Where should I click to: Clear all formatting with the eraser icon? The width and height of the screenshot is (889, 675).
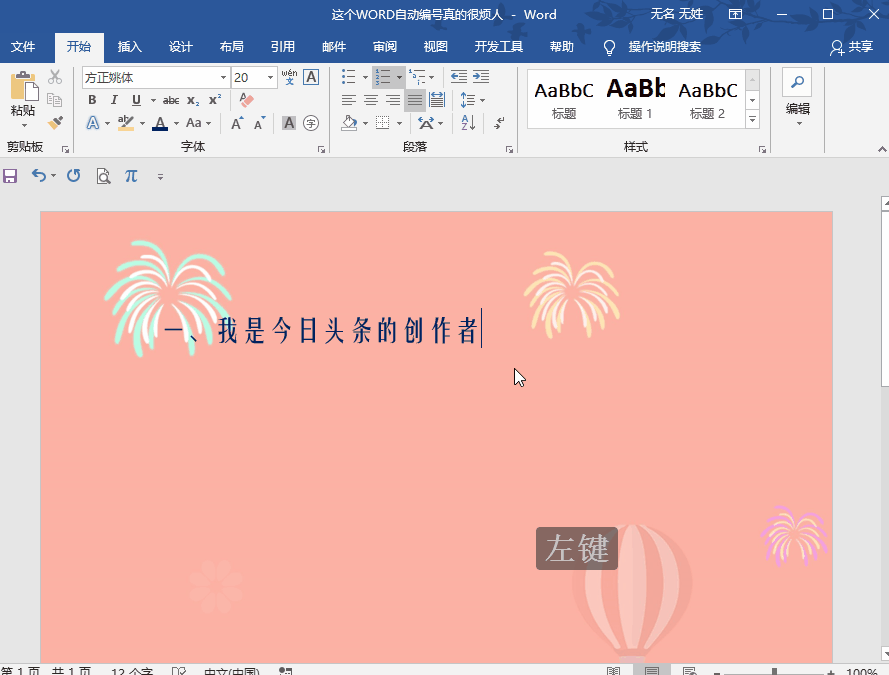point(245,101)
